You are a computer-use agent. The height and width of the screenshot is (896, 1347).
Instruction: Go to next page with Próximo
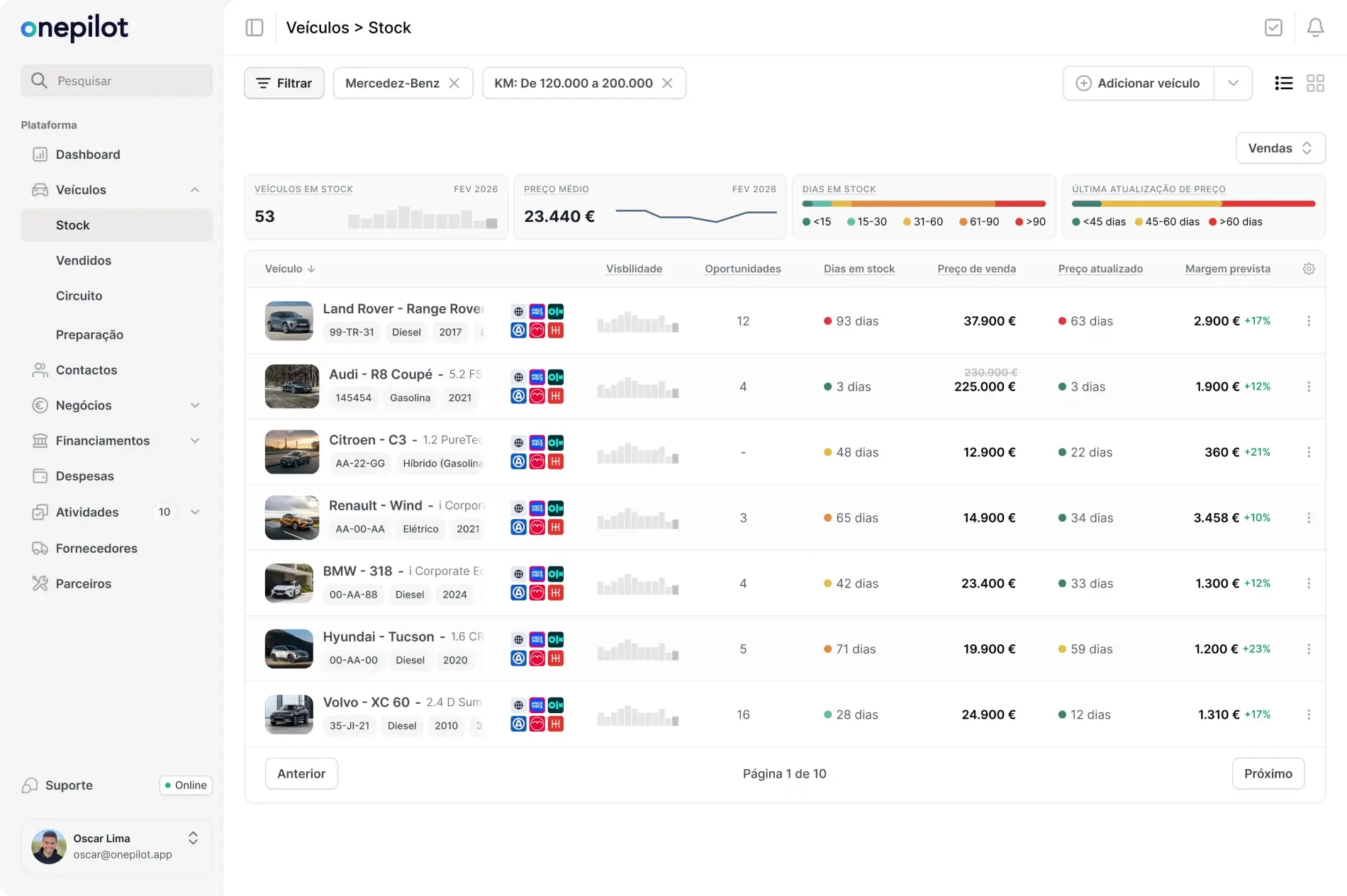click(x=1268, y=773)
